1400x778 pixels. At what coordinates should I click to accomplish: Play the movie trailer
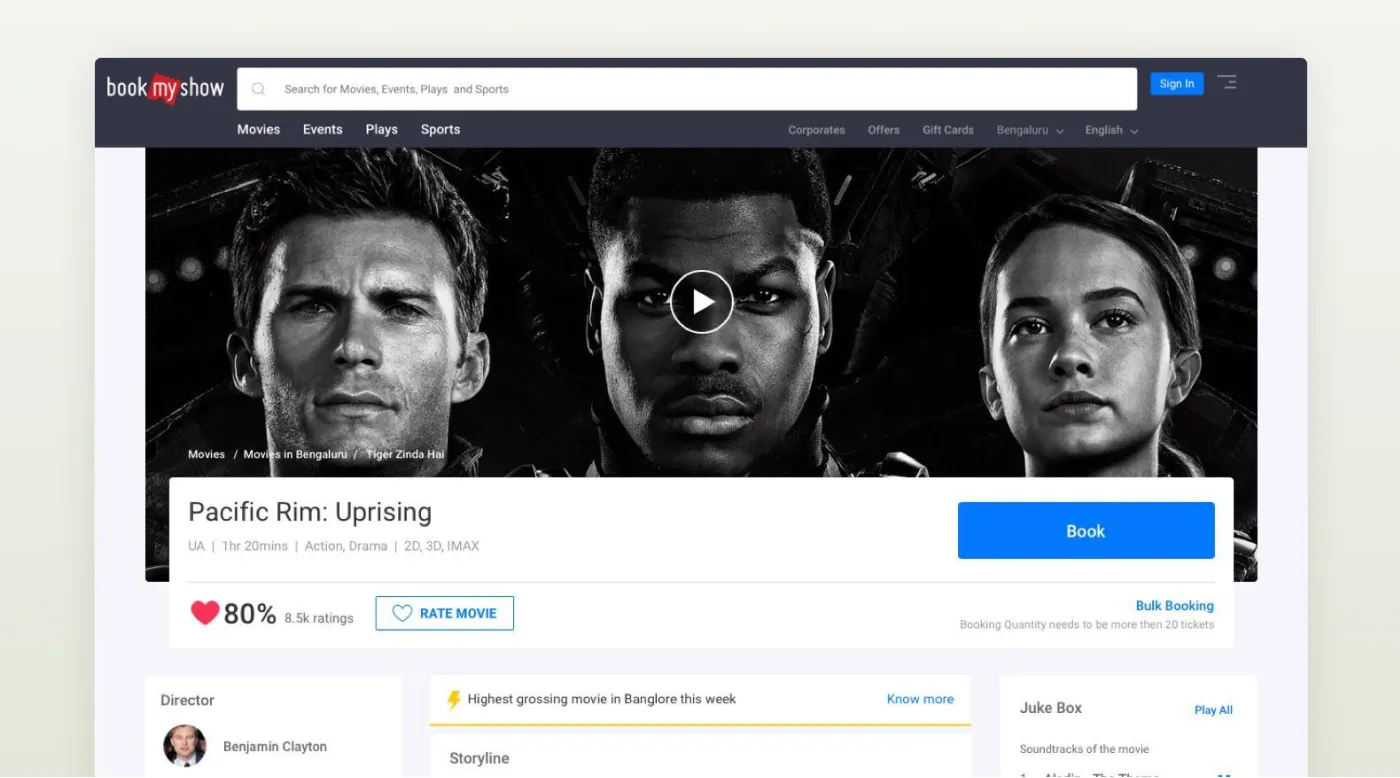click(x=701, y=301)
